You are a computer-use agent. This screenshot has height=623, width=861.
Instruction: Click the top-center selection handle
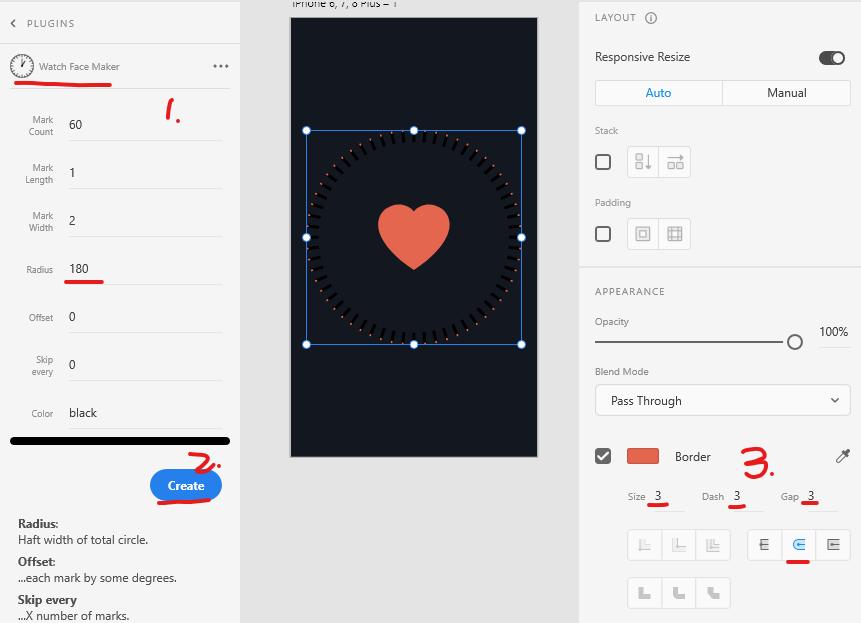[414, 131]
